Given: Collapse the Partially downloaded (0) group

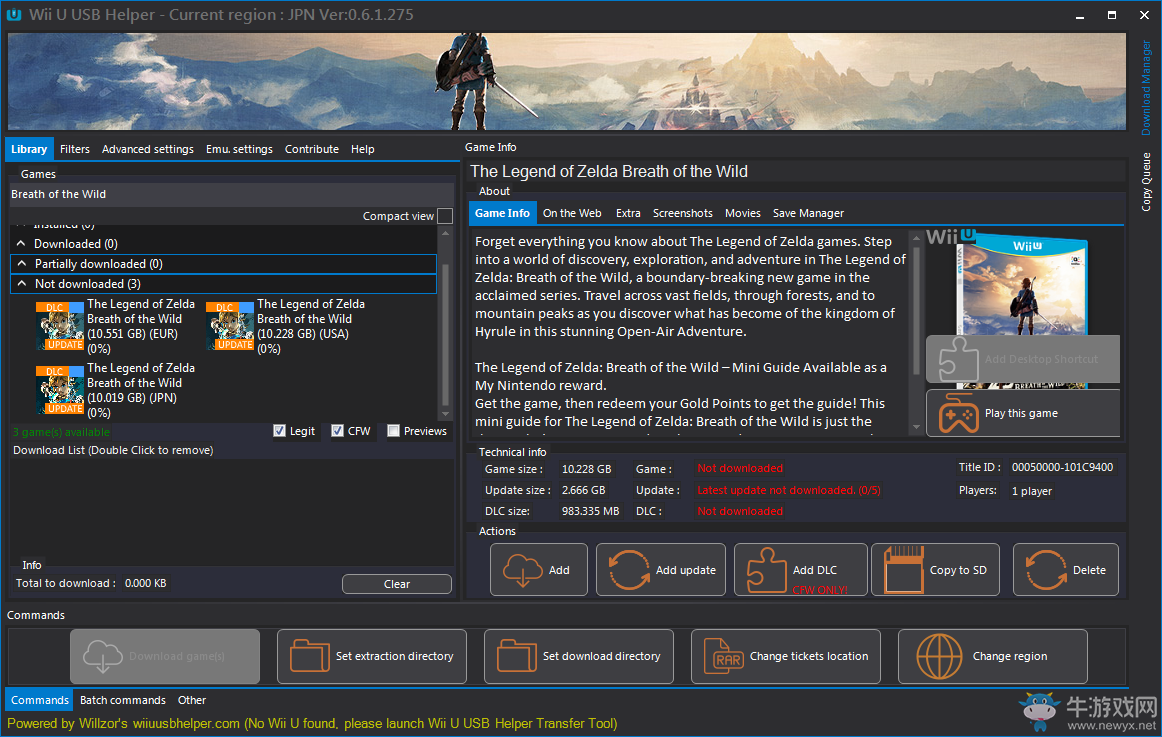Looking at the screenshot, I should [21, 263].
